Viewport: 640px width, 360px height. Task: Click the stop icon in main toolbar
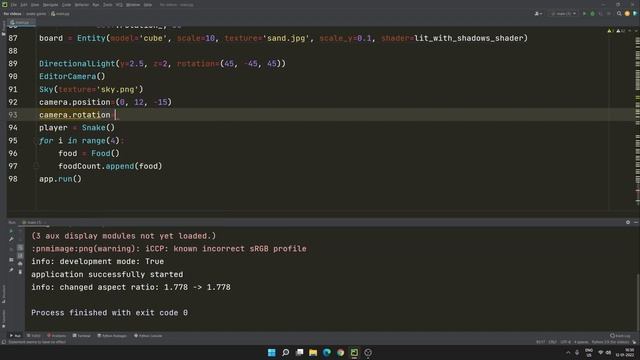[x=609, y=13]
